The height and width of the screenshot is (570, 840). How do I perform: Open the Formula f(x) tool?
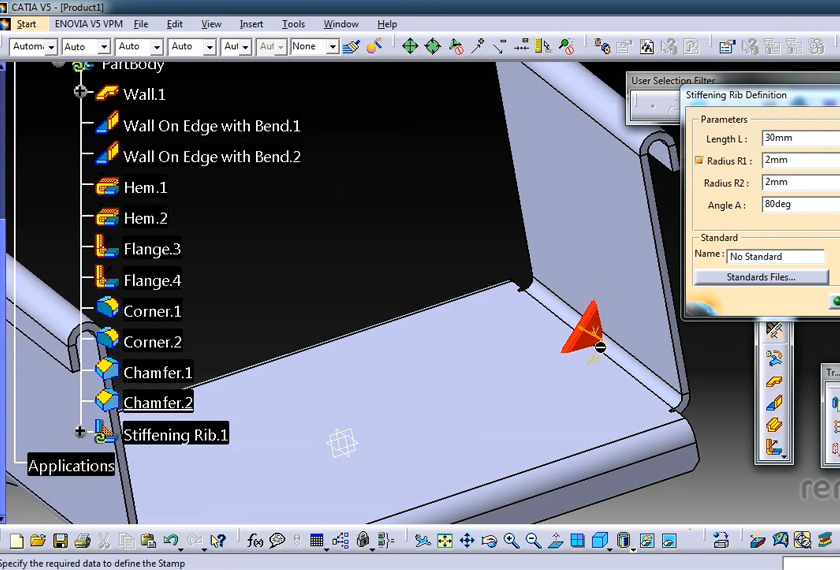coord(255,541)
